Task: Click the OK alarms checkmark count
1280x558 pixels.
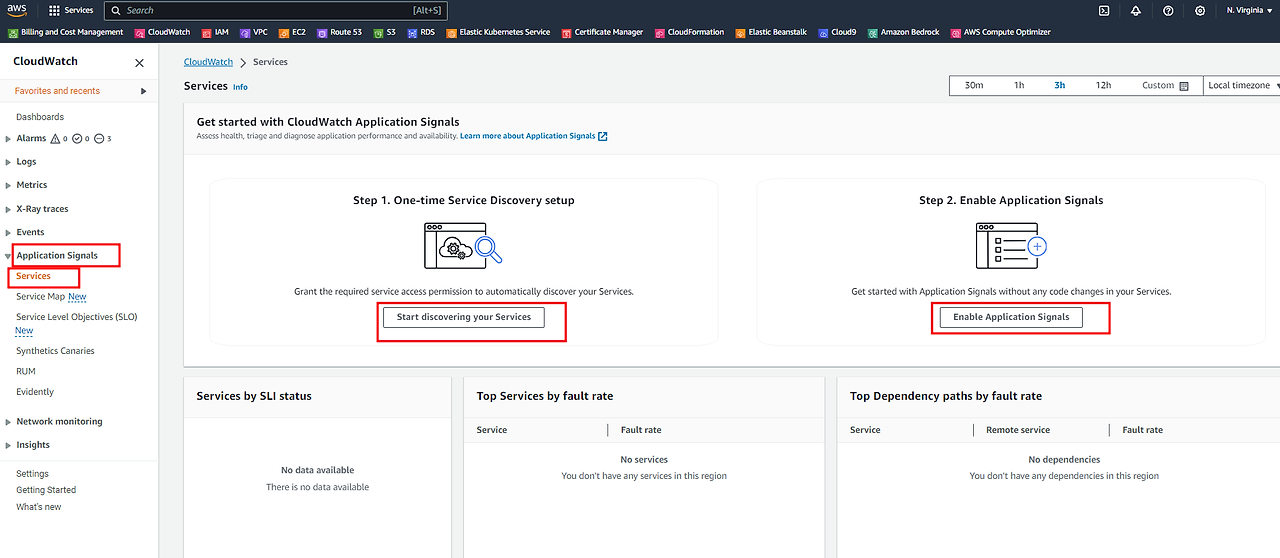Action: [81, 139]
